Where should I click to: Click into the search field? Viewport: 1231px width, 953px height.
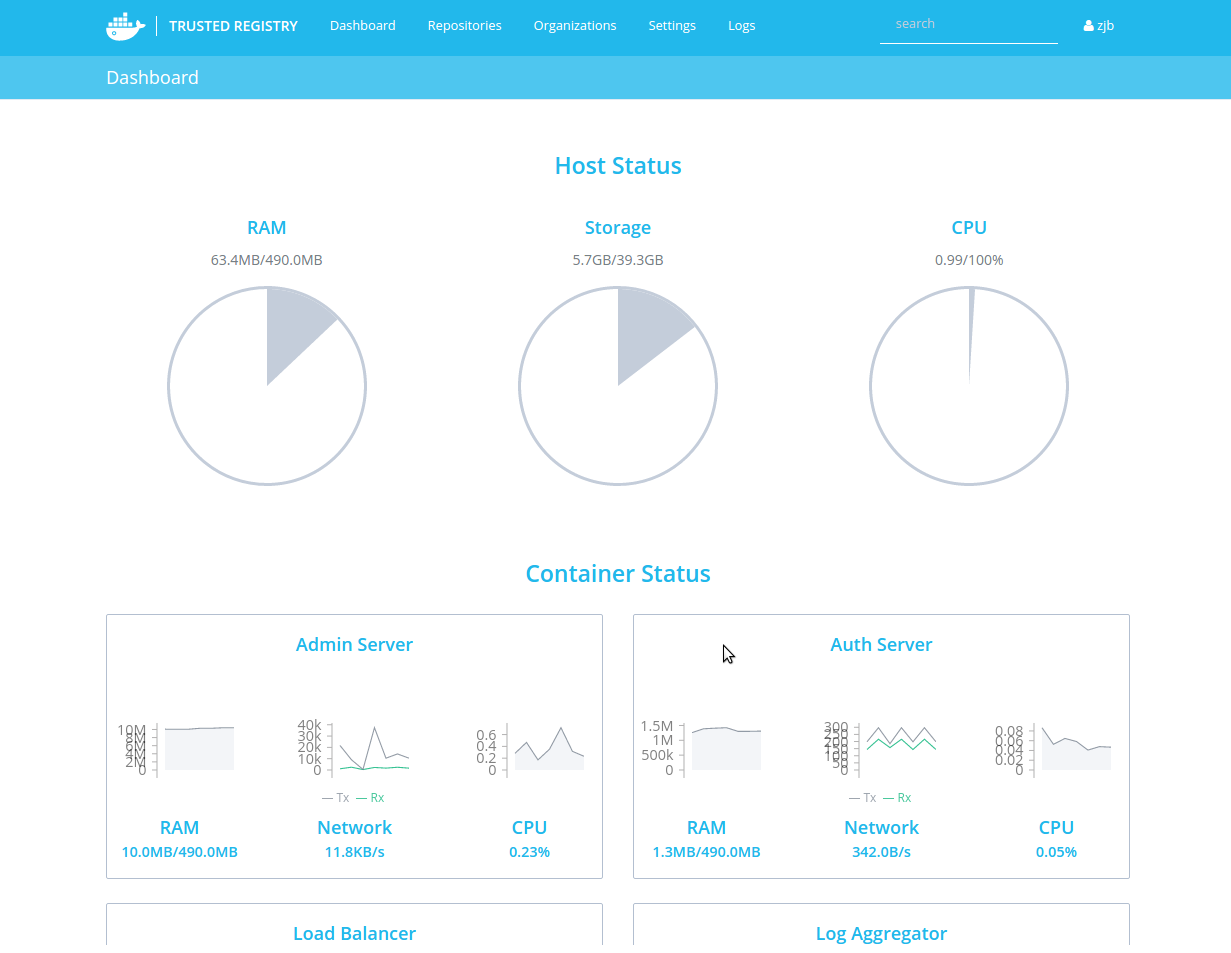click(967, 24)
